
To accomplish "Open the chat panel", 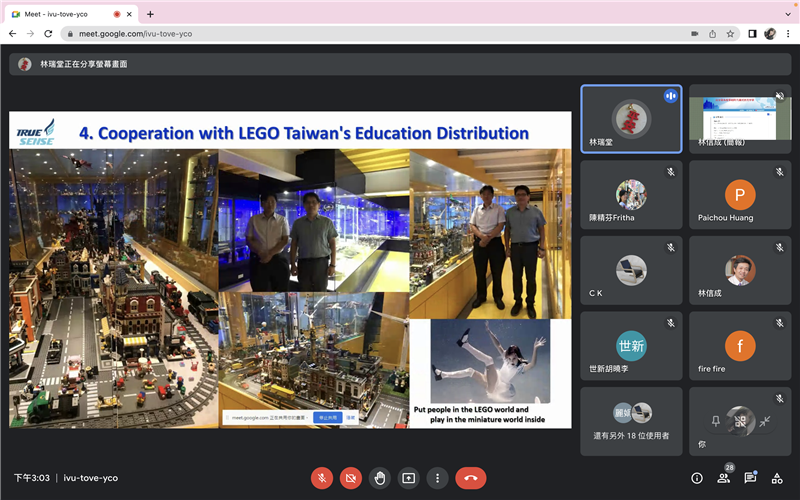I will click(x=750, y=478).
